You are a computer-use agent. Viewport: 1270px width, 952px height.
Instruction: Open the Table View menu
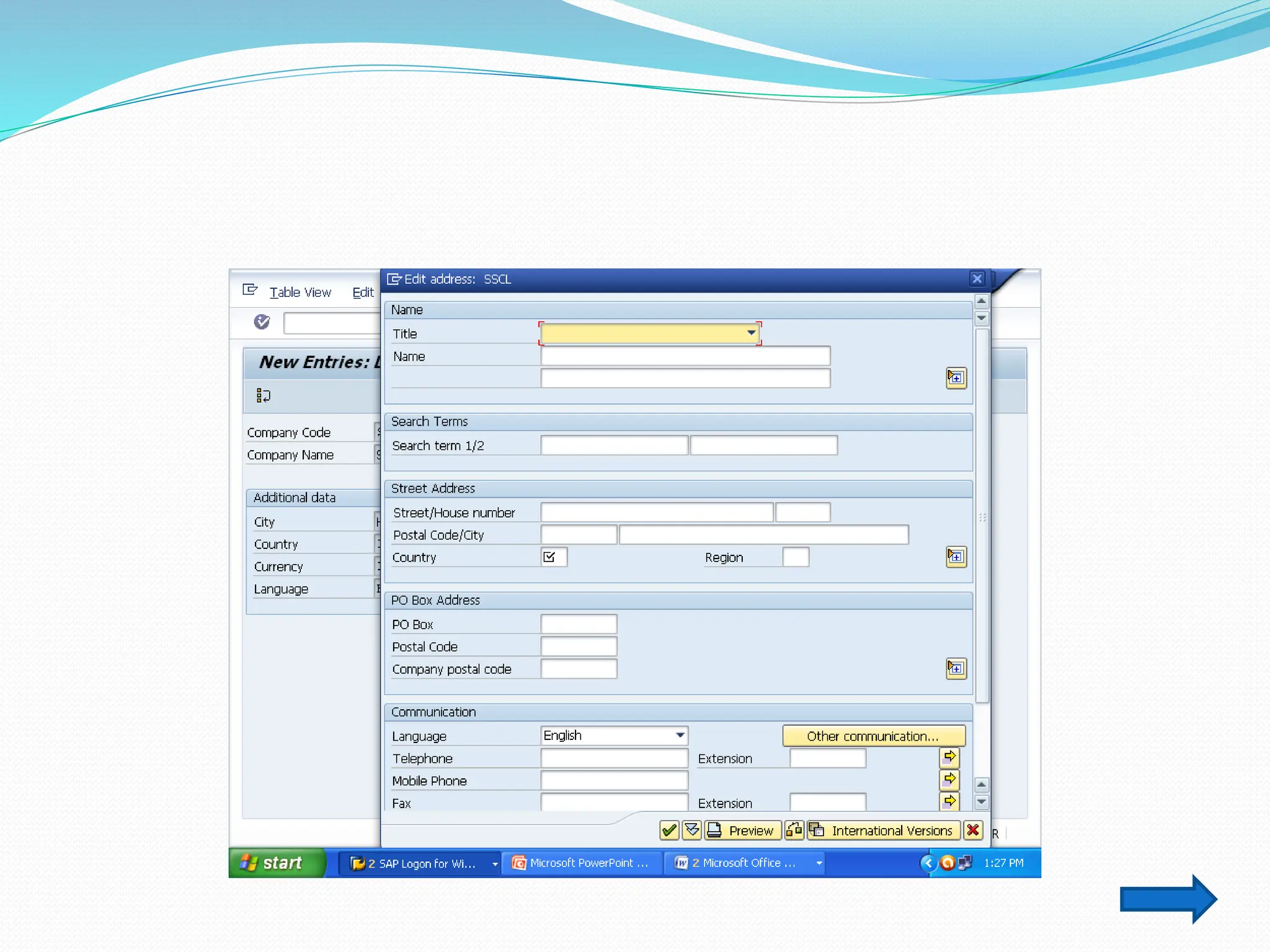tap(300, 293)
